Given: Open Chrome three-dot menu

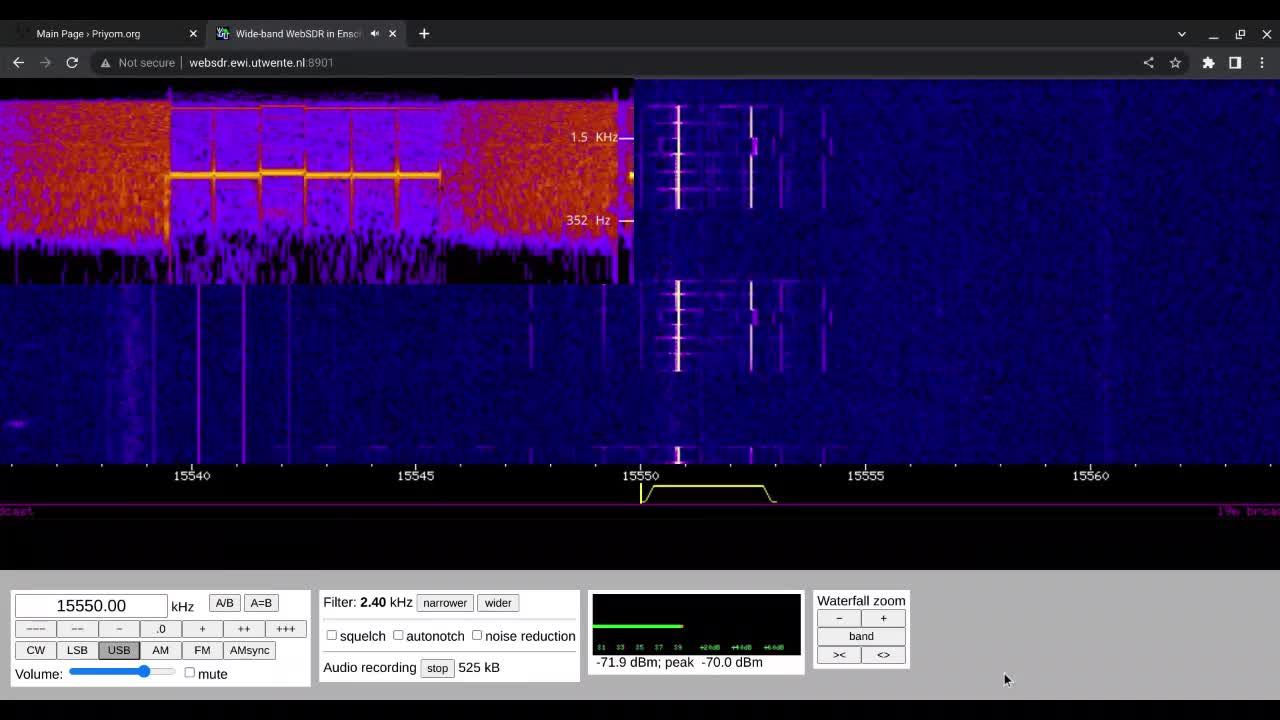Looking at the screenshot, I should coord(1262,62).
